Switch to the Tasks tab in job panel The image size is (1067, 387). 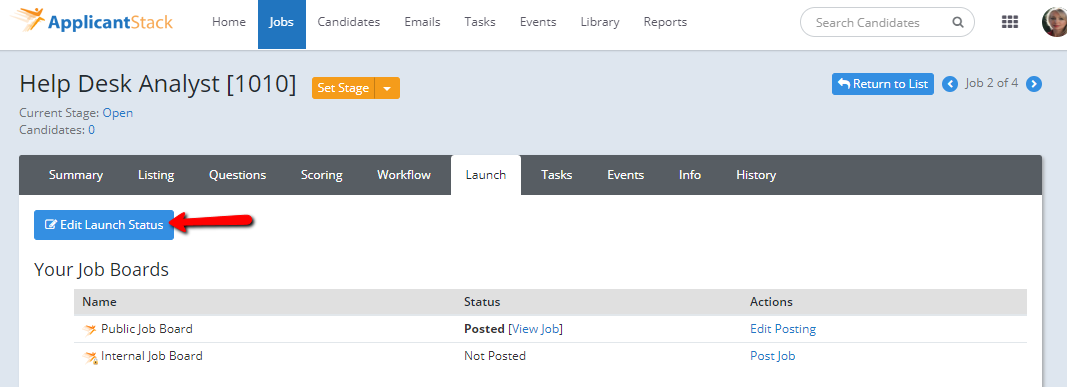pos(557,175)
